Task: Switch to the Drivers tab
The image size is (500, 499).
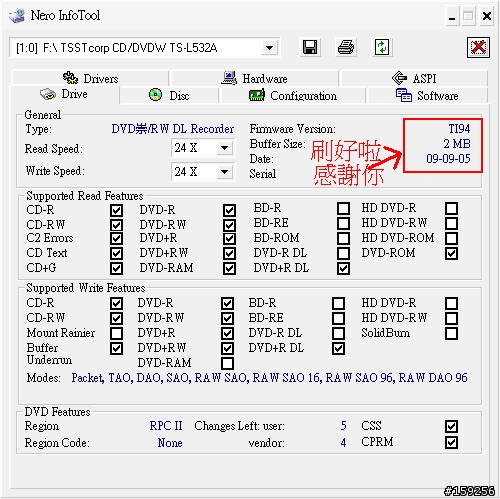Action: tap(90, 78)
